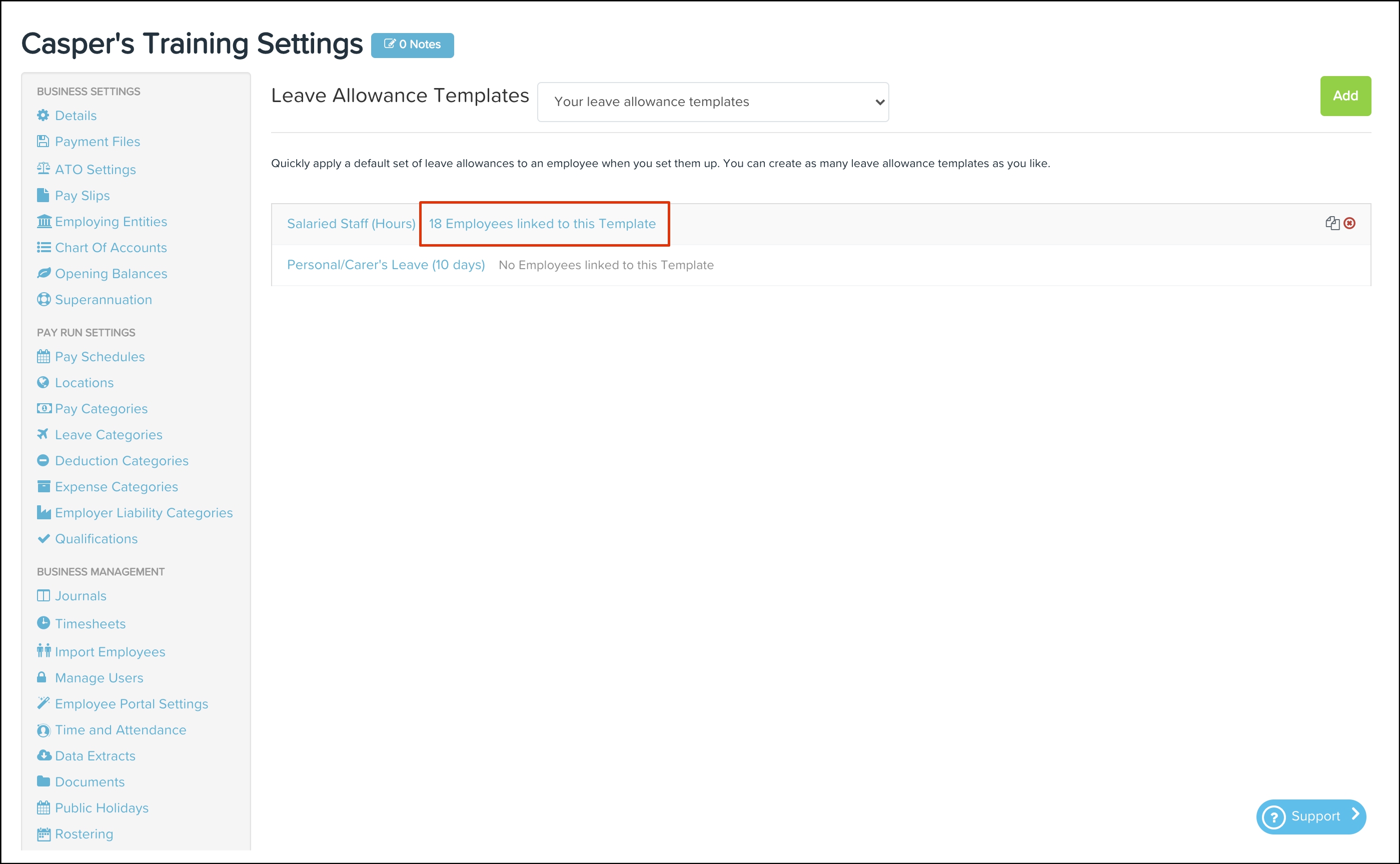Click the Employing Entities bank icon
1400x864 pixels.
pos(44,221)
